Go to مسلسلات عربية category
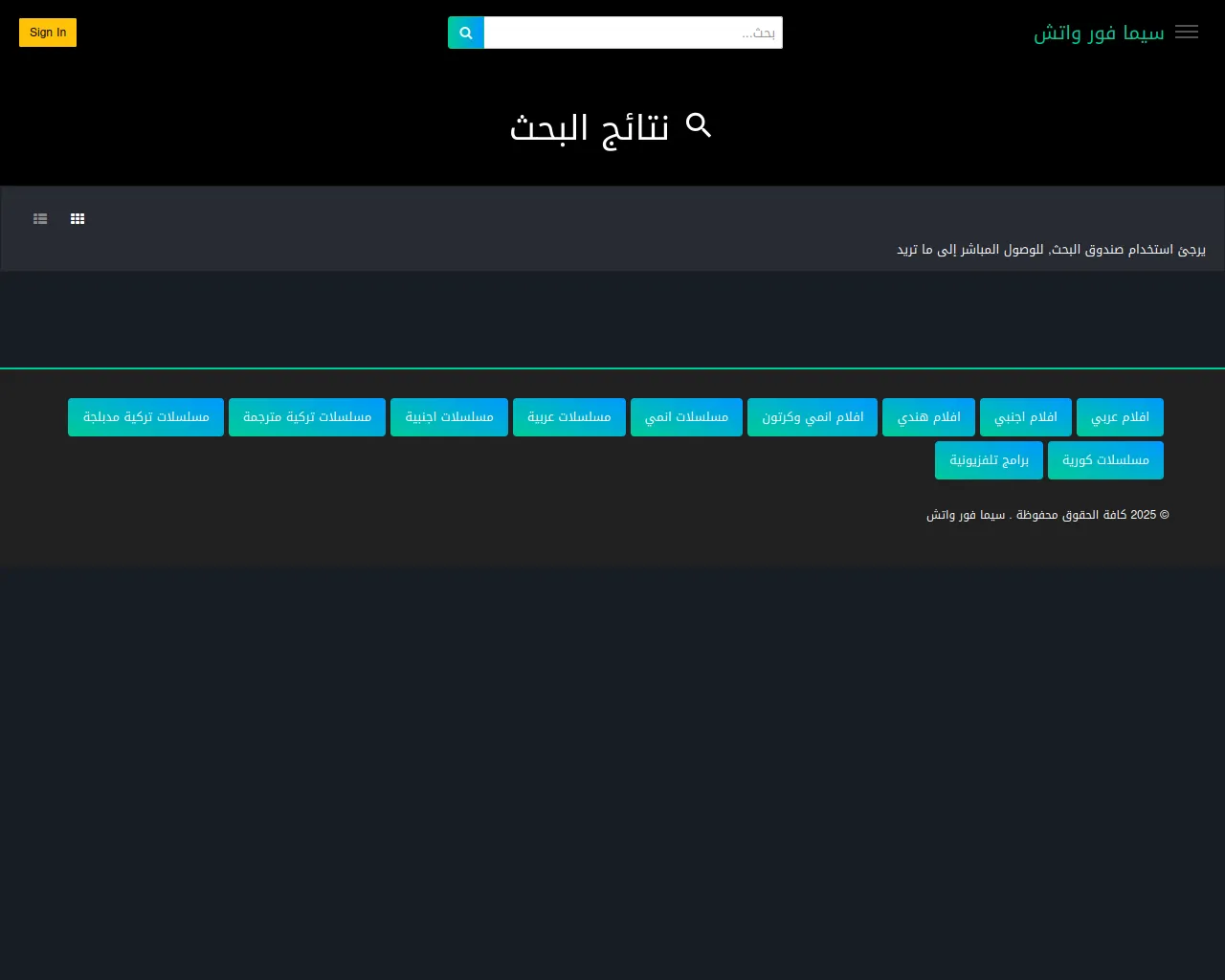This screenshot has width=1225, height=980. [569, 417]
